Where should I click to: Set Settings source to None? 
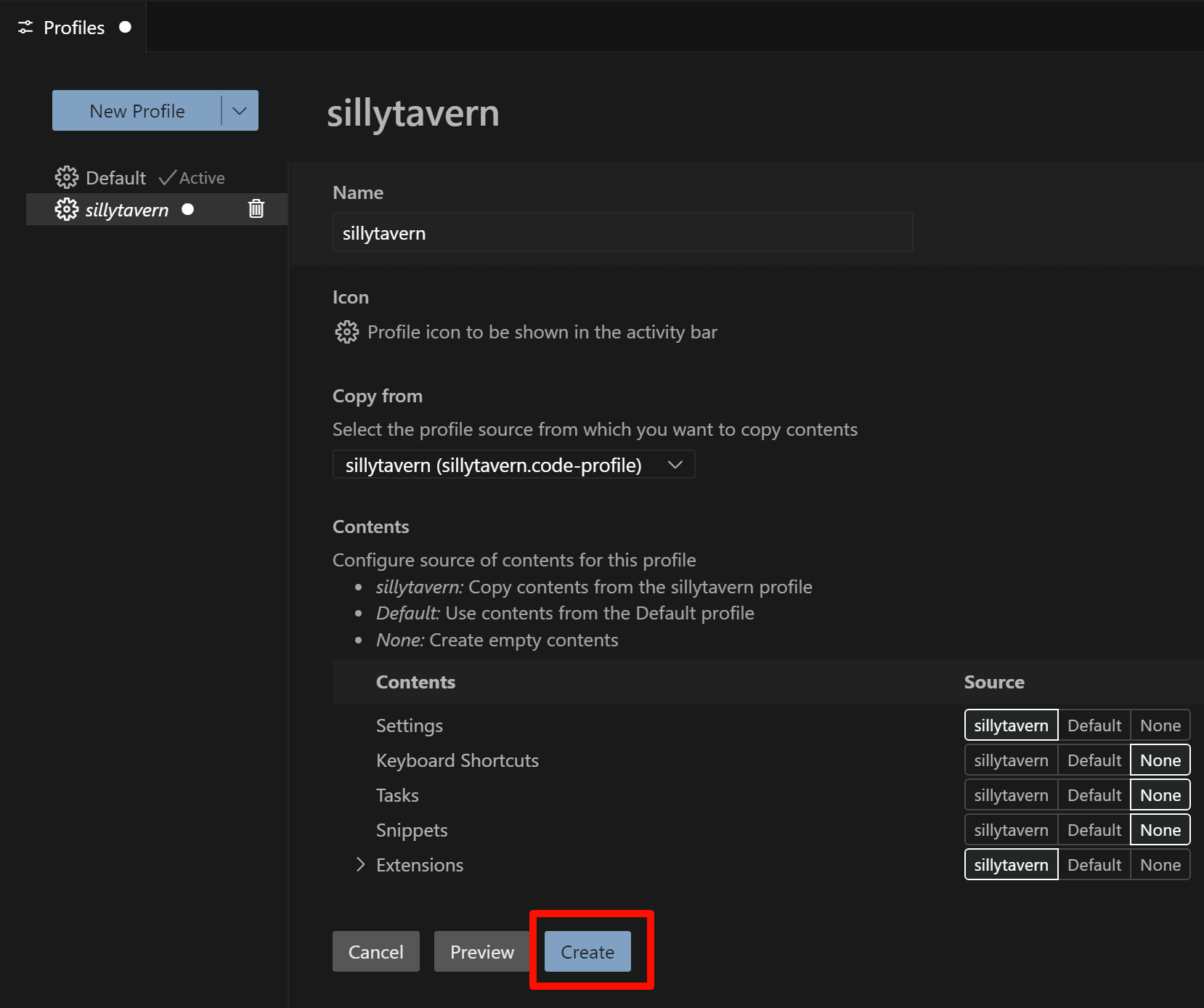[x=1160, y=725]
